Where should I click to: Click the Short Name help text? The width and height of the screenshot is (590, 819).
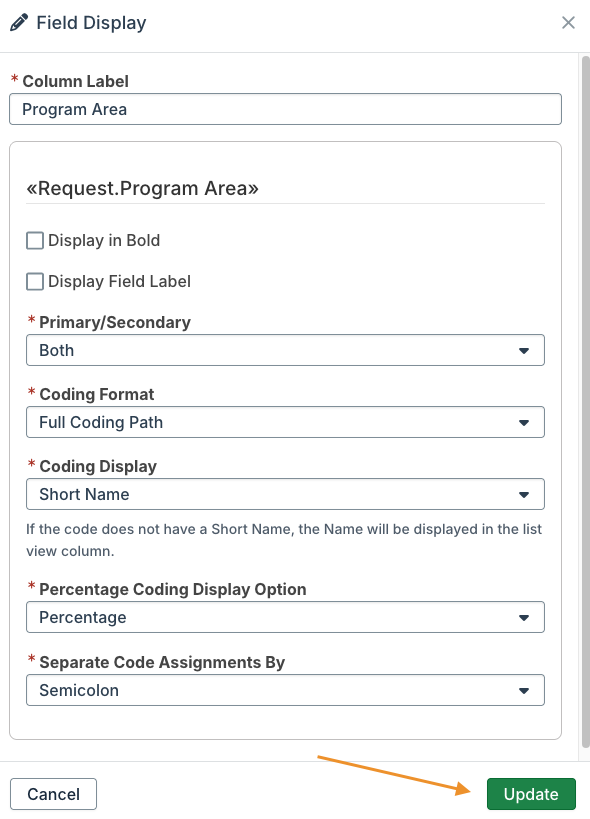284,540
